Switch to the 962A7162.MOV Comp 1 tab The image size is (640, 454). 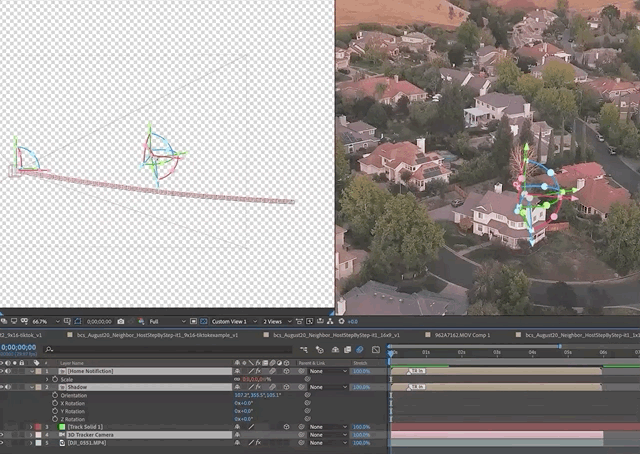point(462,335)
